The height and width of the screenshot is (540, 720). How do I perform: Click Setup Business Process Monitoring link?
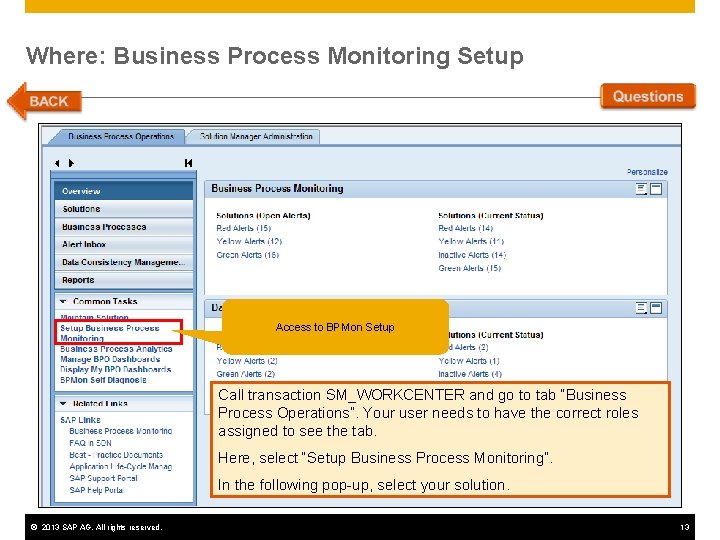coord(110,333)
